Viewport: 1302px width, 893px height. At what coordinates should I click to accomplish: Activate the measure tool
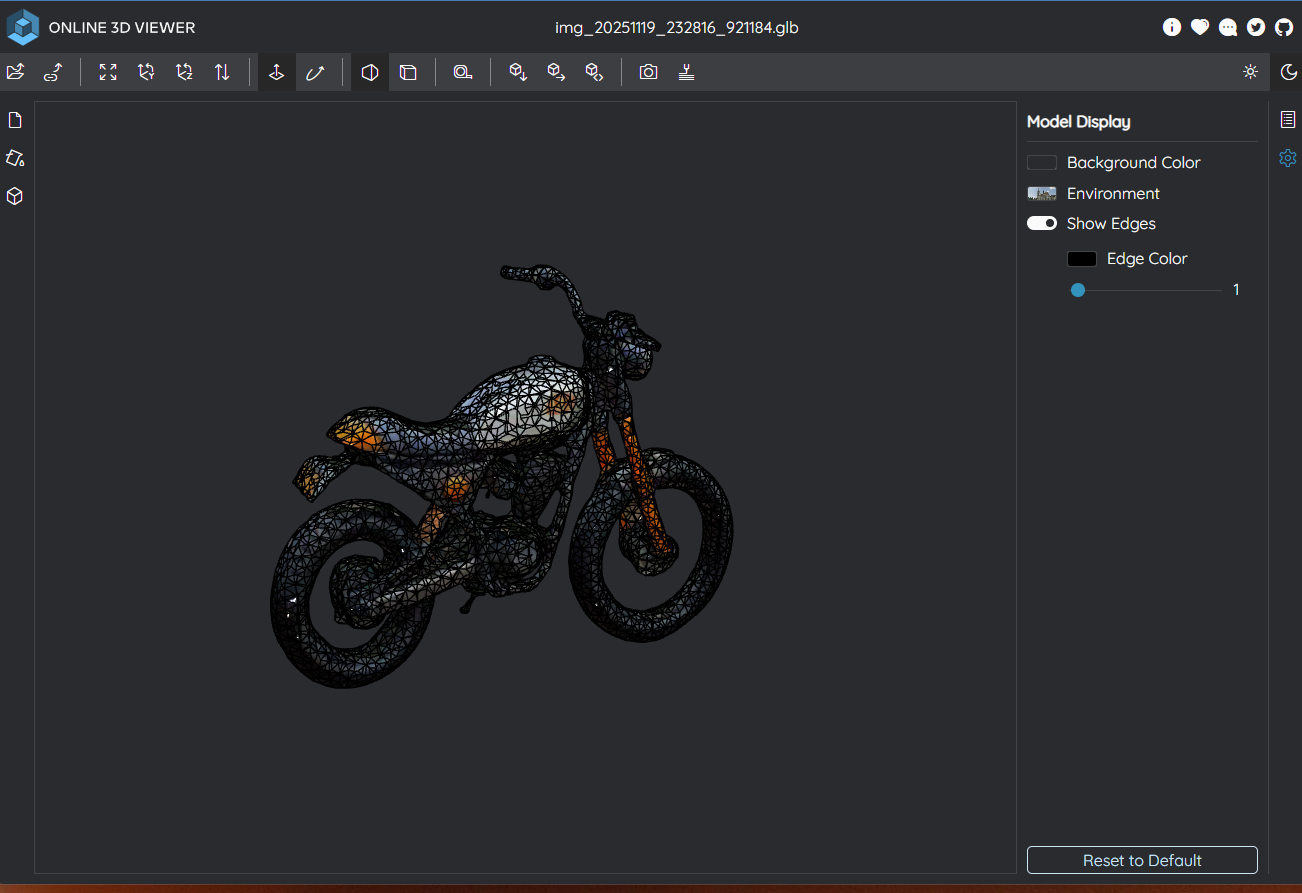click(x=463, y=71)
